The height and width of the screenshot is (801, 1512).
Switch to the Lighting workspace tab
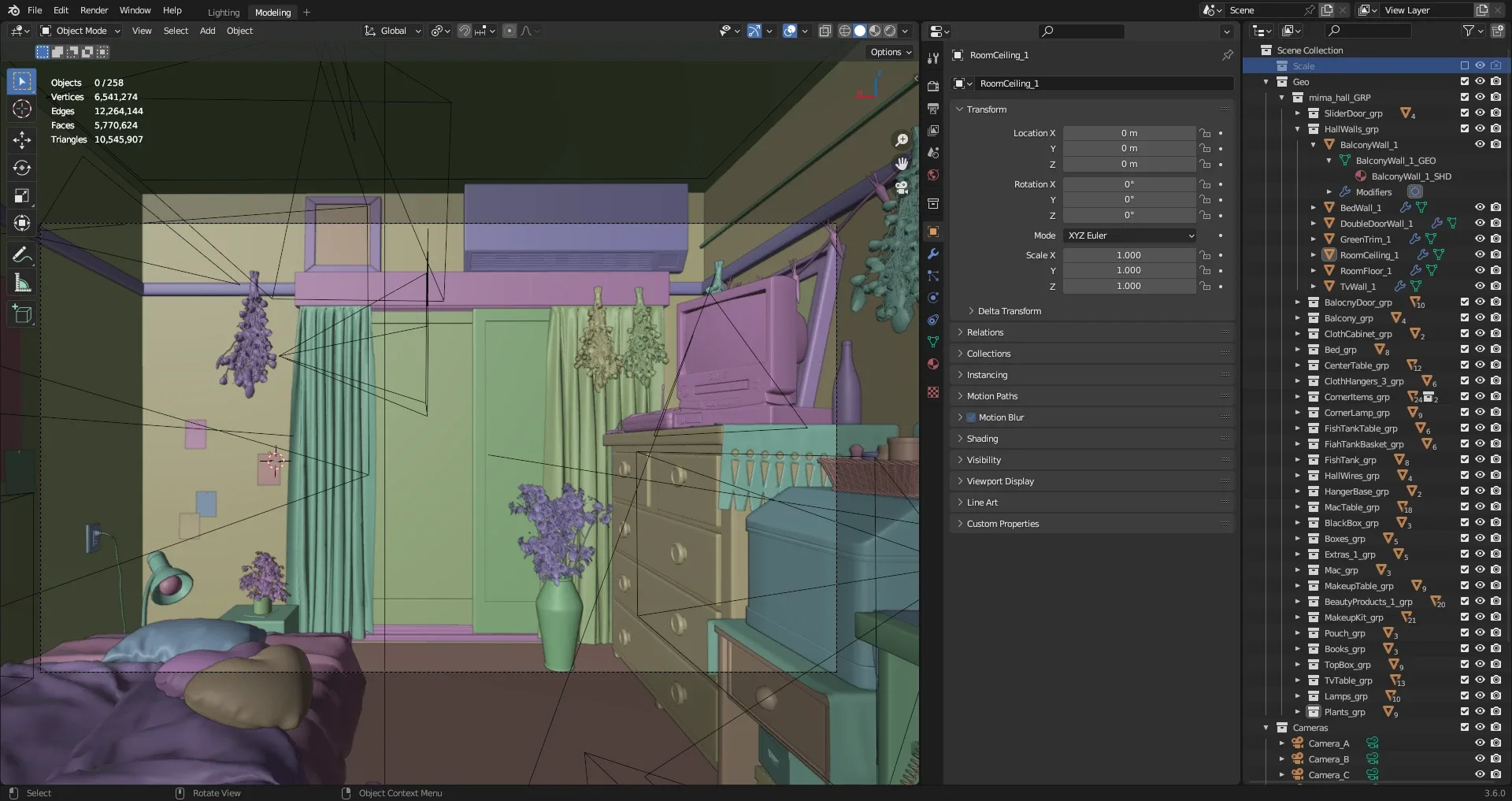224,13
